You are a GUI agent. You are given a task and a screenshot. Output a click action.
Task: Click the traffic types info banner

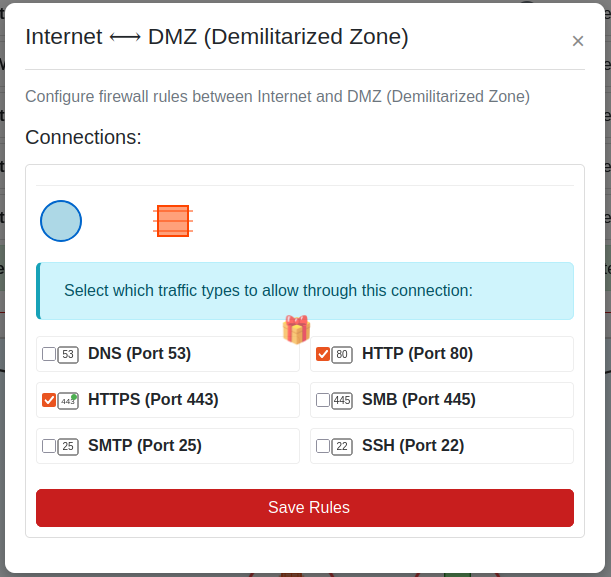tap(305, 291)
